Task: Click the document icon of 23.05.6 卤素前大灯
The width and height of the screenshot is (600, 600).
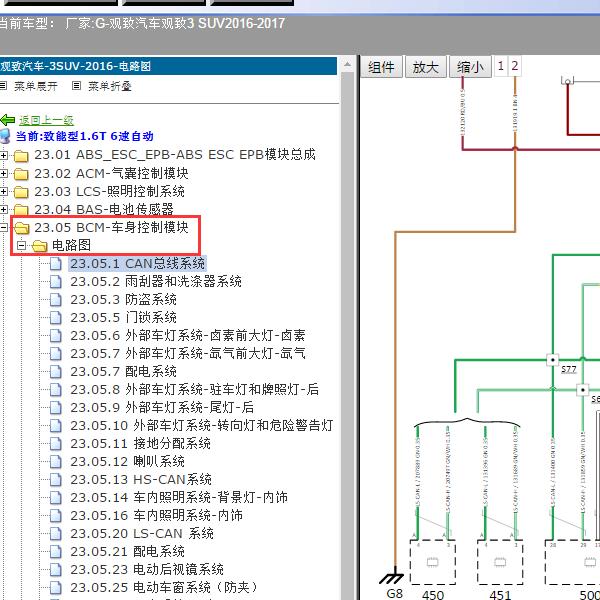Action: tap(56, 336)
